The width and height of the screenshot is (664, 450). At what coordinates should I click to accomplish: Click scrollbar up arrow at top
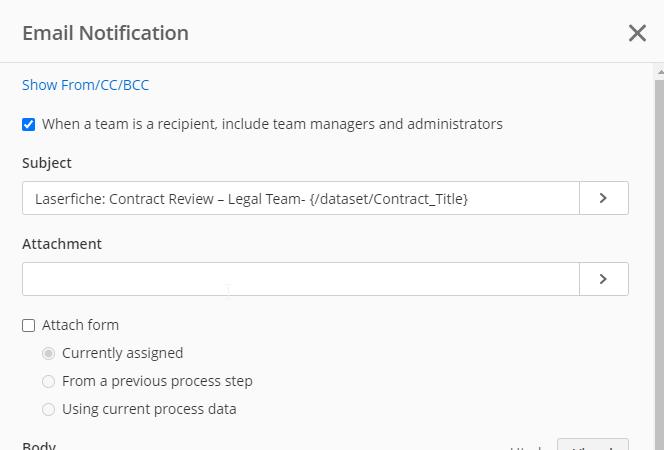coord(660,72)
